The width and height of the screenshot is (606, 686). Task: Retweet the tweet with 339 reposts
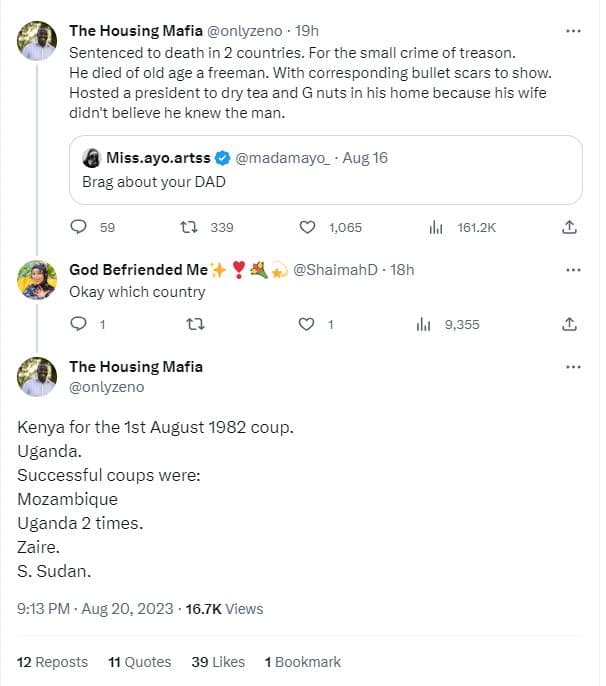pos(187,228)
